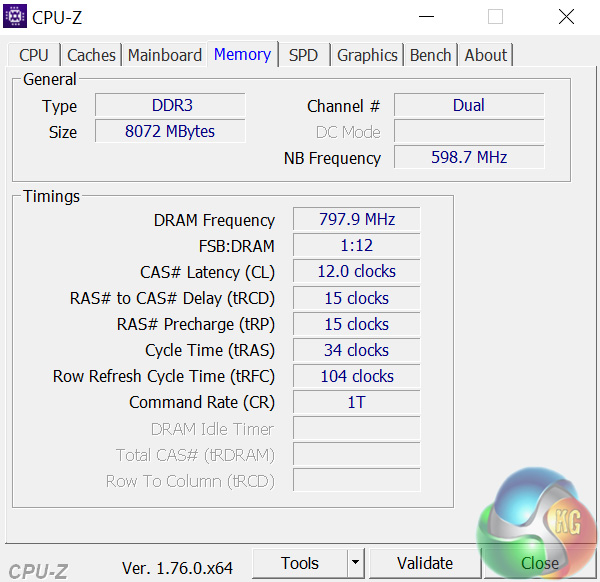Switch to the SPD tab
600x582 pixels.
click(x=303, y=55)
